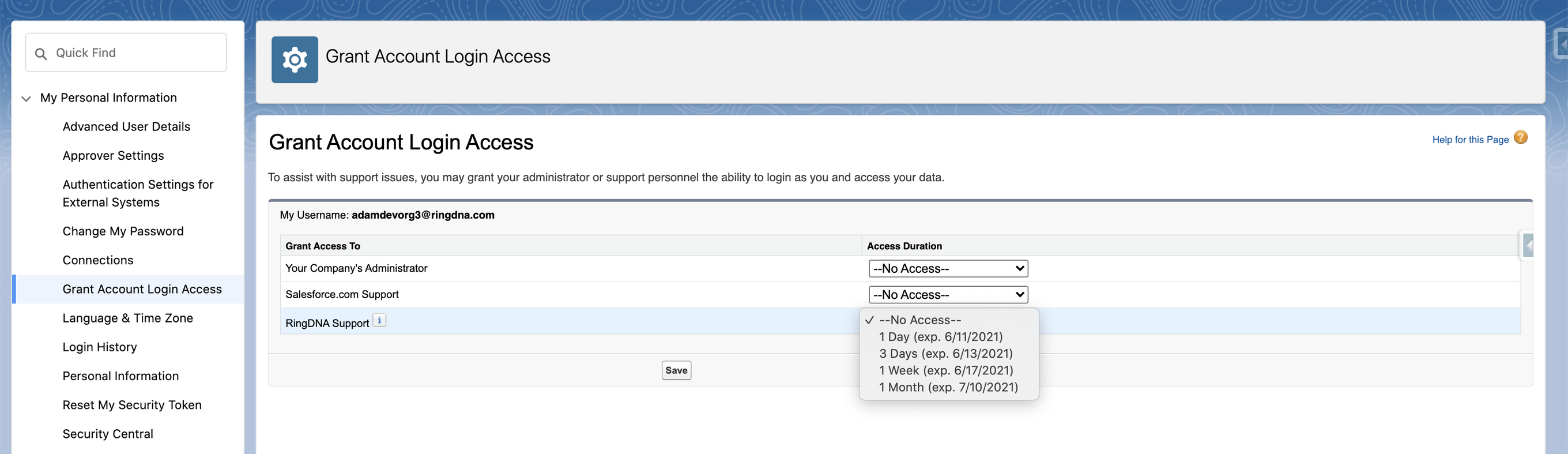This screenshot has height=454, width=1568.
Task: Open the help question mark icon
Action: 1520,138
